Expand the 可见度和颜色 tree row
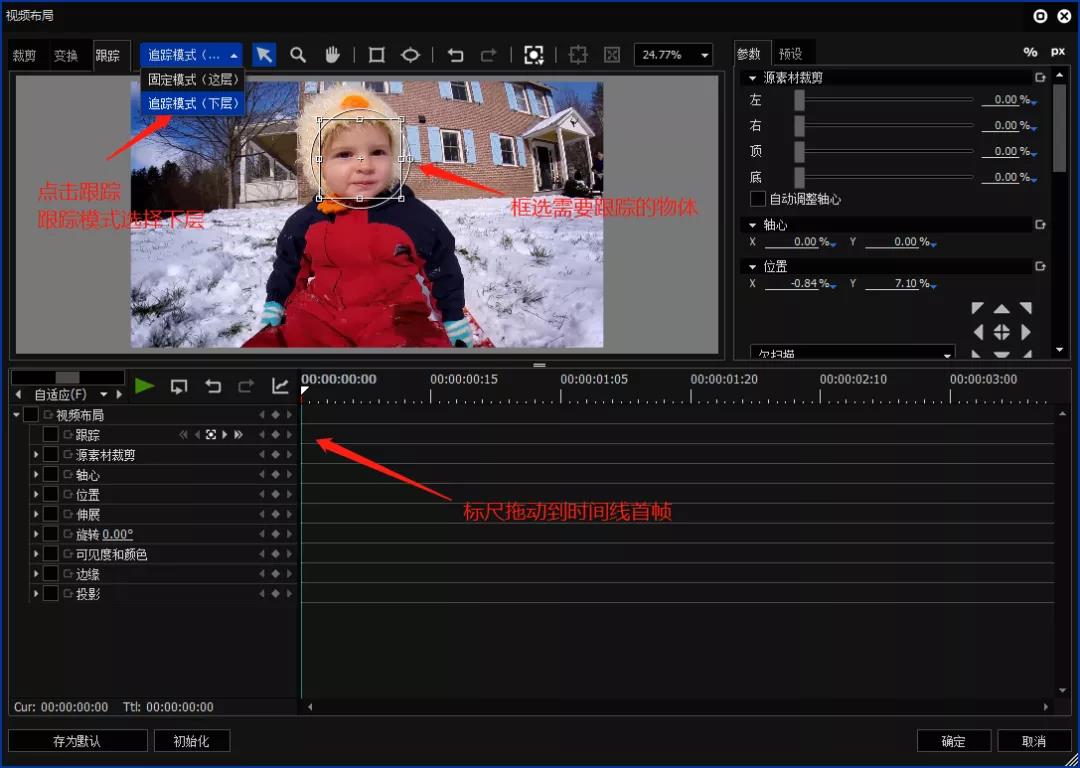 pos(36,554)
